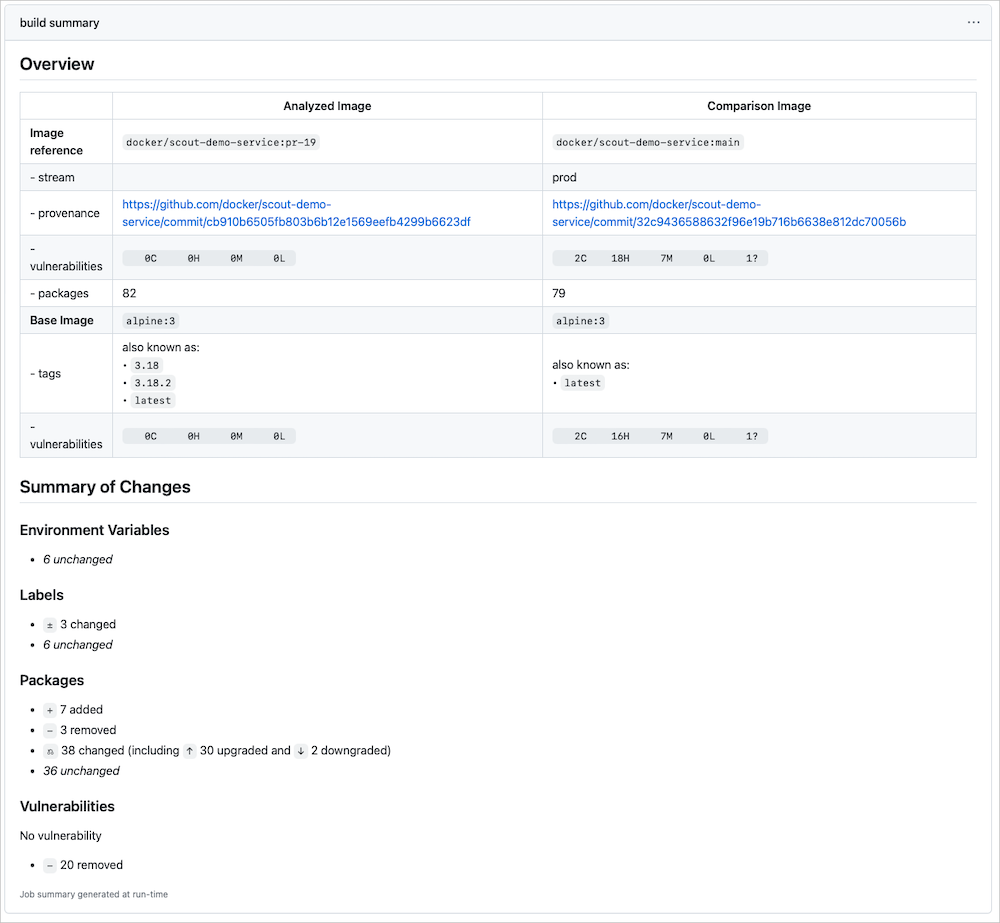Click the - stream row label

(x=52, y=177)
